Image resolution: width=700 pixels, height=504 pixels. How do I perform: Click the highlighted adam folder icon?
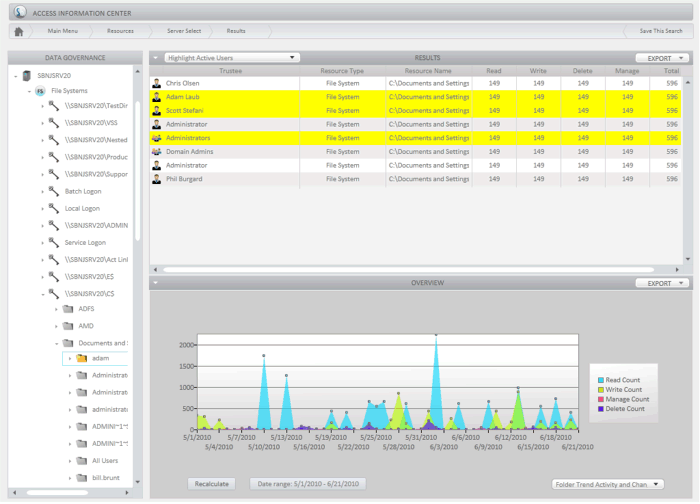click(82, 358)
